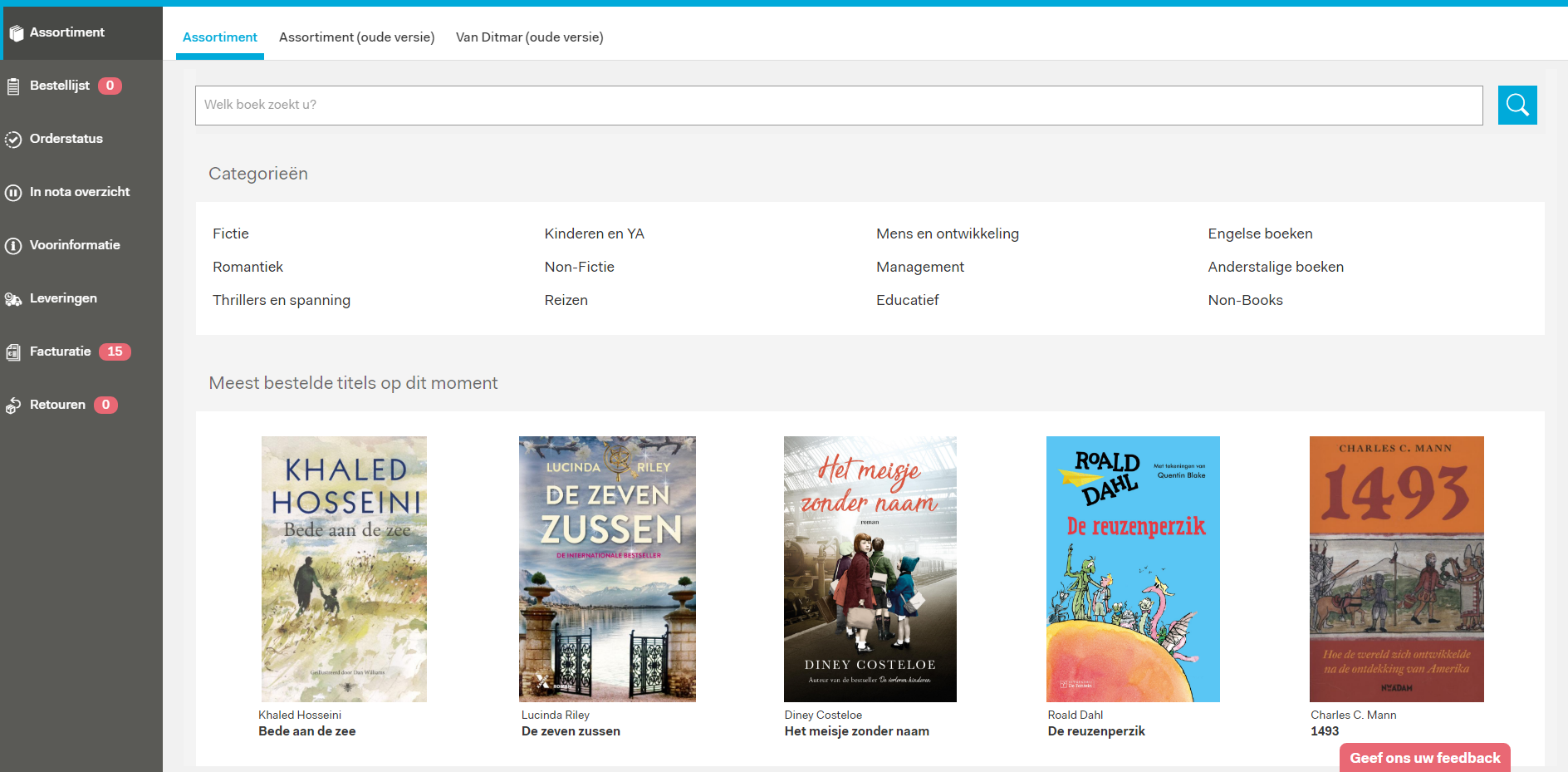1568x772 pixels.
Task: Browse Anderstalige boeken category
Action: click(x=1276, y=267)
